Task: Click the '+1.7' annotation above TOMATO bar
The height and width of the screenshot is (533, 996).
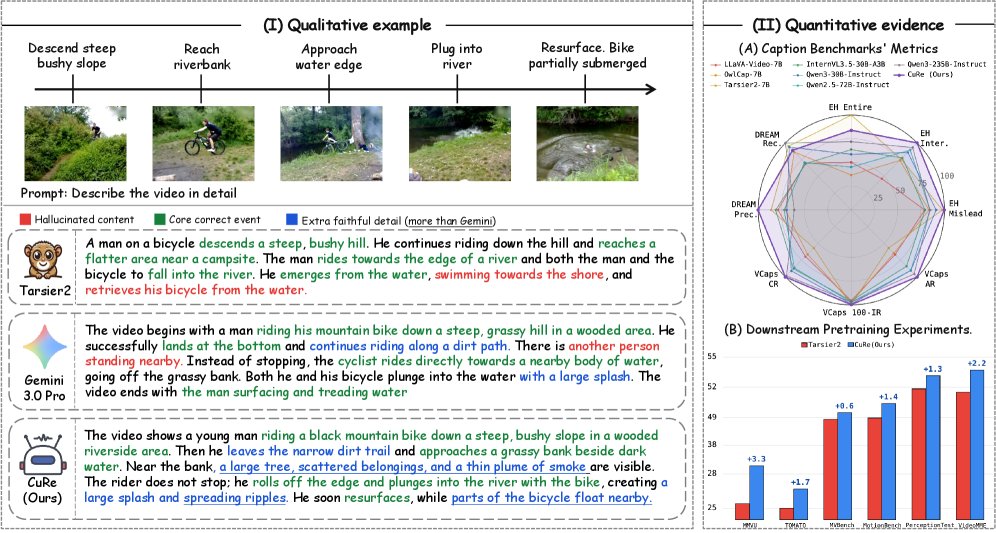Action: (799, 482)
